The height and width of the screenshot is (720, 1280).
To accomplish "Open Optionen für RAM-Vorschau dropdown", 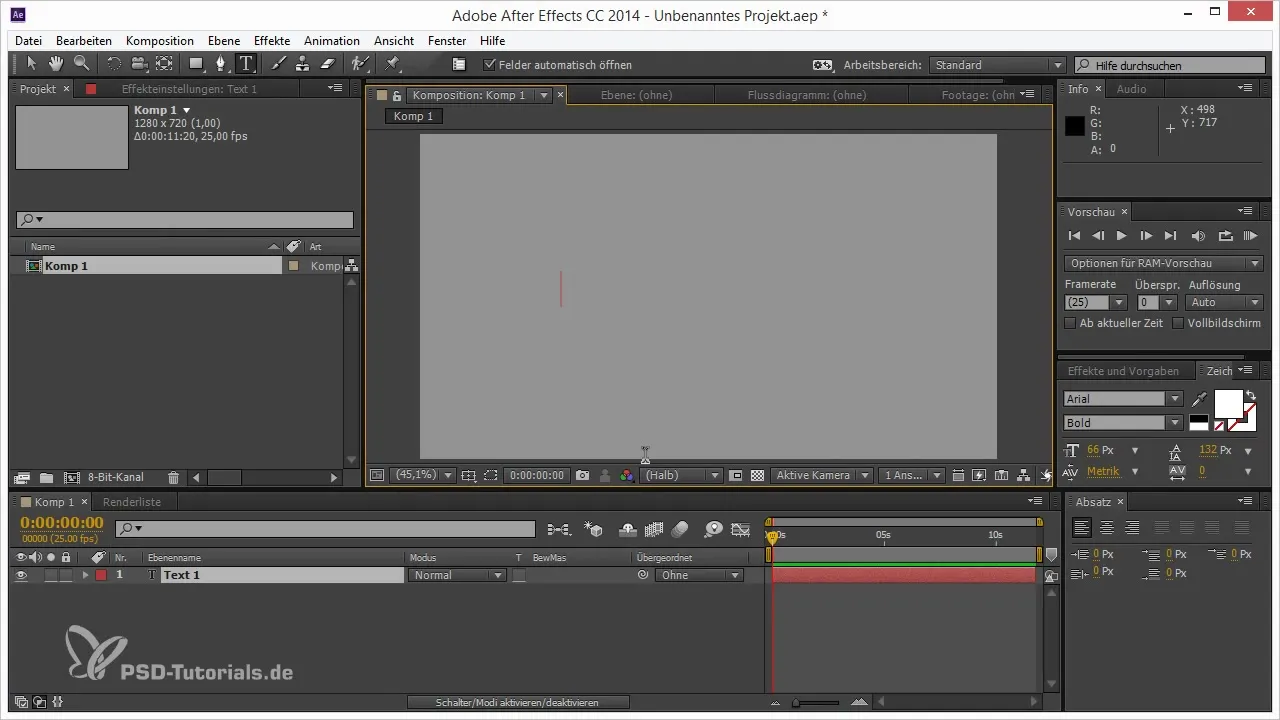I will click(x=1164, y=263).
